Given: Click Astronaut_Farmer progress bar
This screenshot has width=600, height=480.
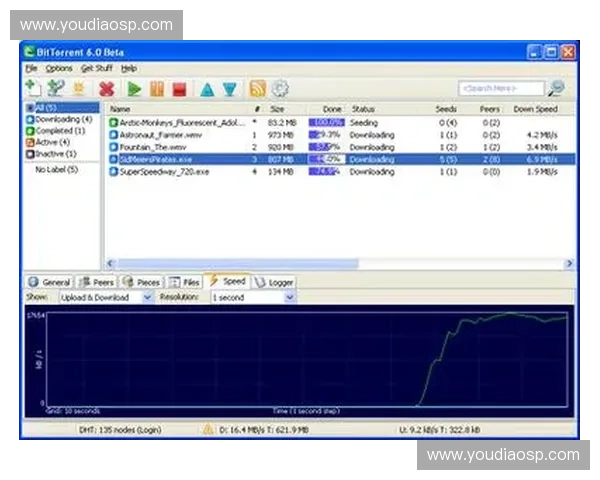Looking at the screenshot, I should tap(326, 135).
